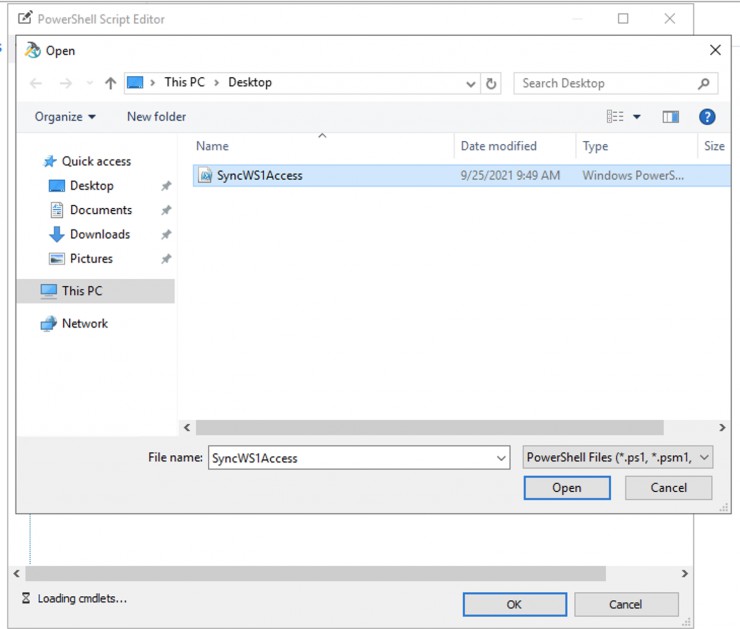Select the SyncWS1Access script file
The width and height of the screenshot is (740, 629).
point(259,175)
